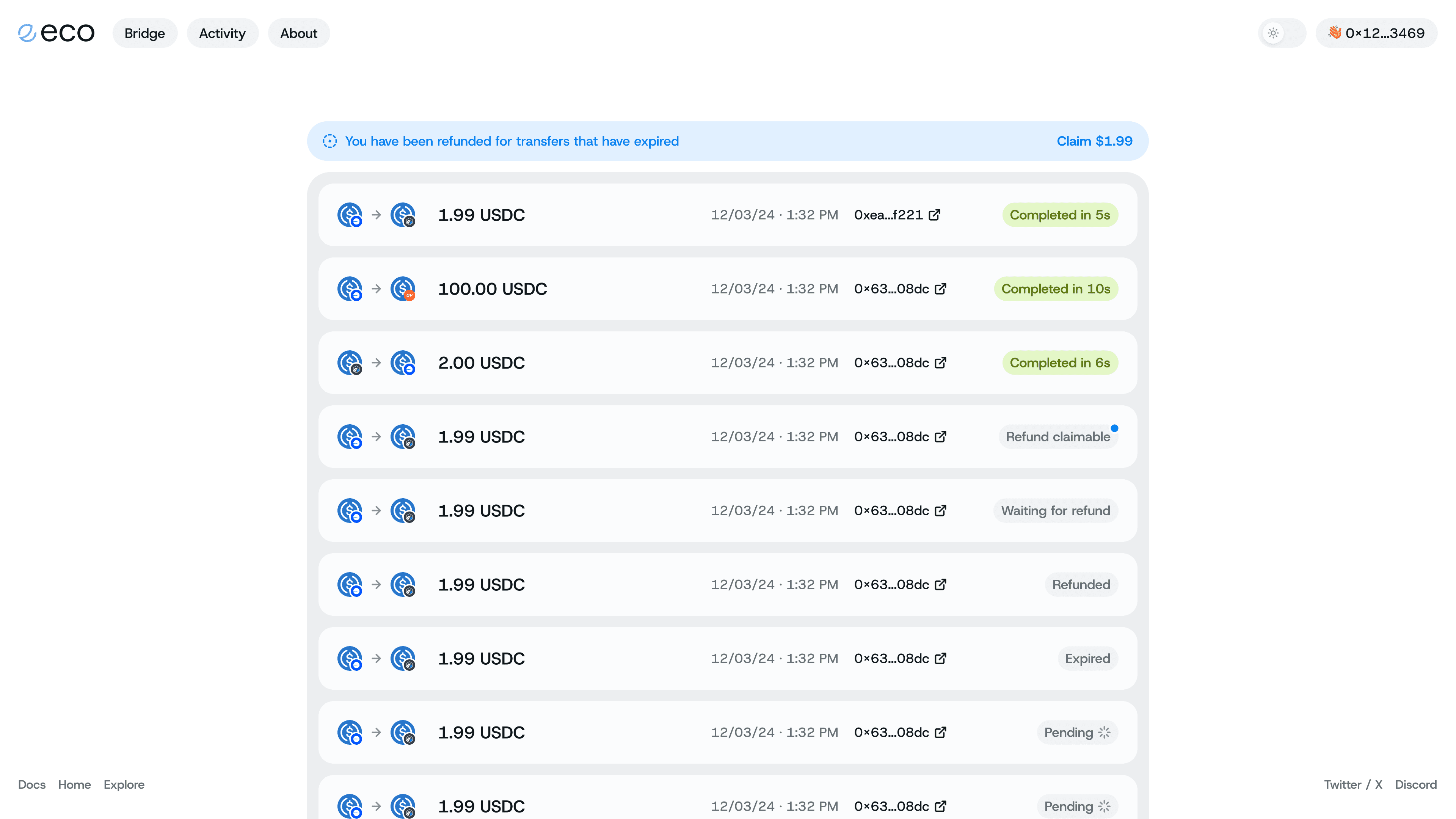This screenshot has width=1456, height=819.
Task: Open the Discord footer link
Action: [1416, 784]
